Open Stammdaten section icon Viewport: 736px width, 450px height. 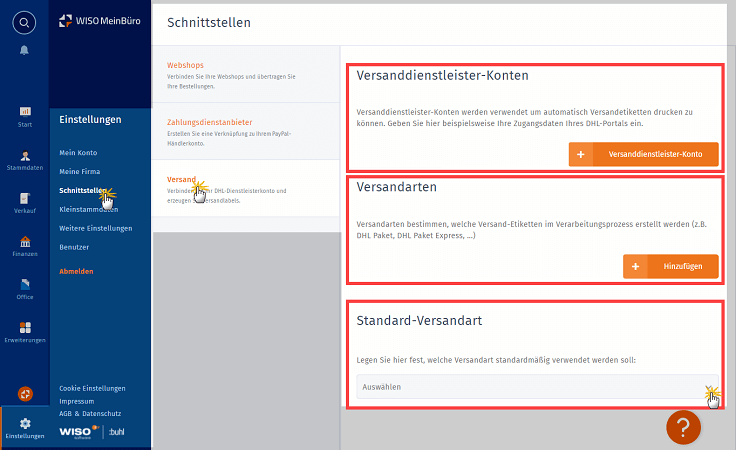tap(25, 155)
